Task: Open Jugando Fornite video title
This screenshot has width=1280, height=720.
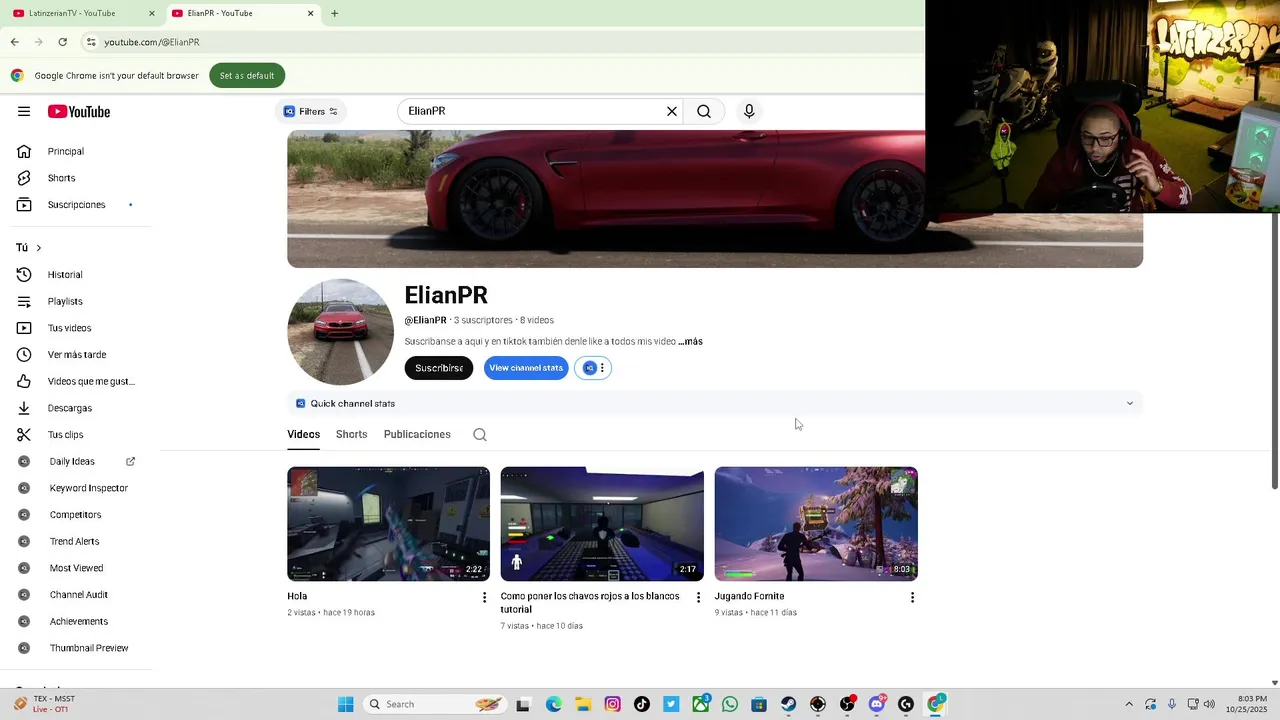Action: pos(749,596)
